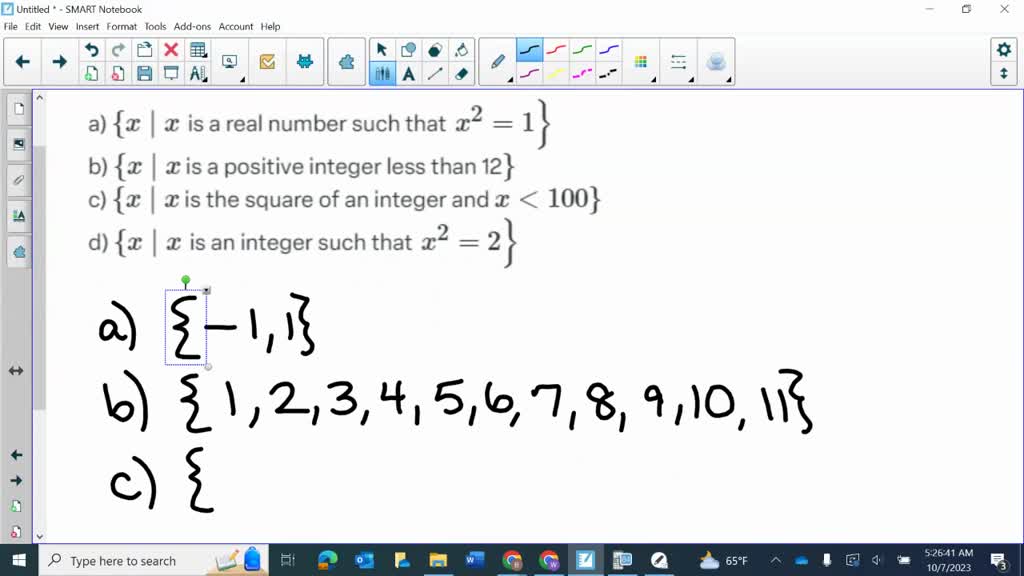Click the next page arrow button
The width and height of the screenshot is (1024, 576).
pos(60,61)
